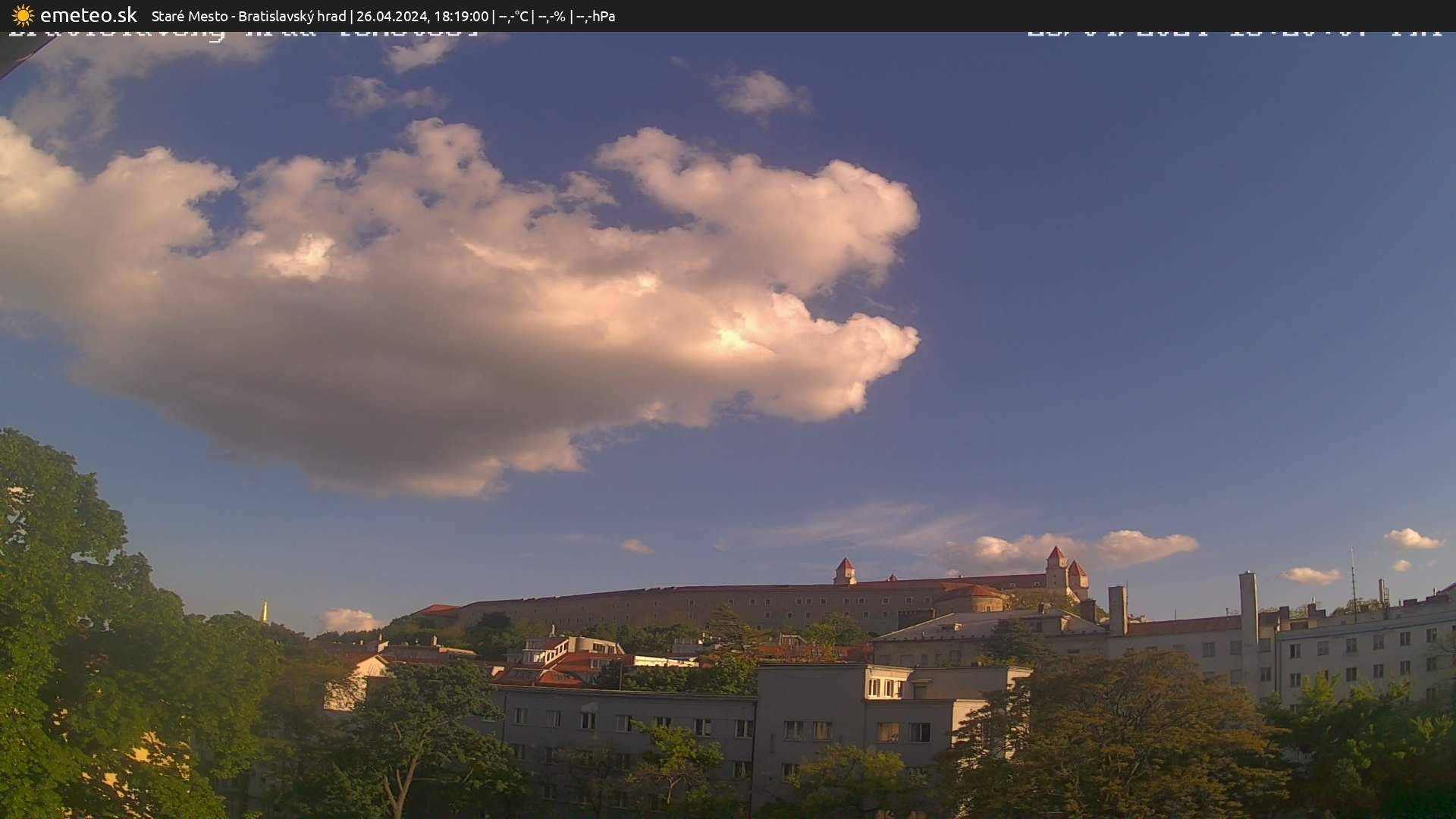Select the emeteo.sk site icon
Screen dimensions: 1456x819
coord(22,15)
